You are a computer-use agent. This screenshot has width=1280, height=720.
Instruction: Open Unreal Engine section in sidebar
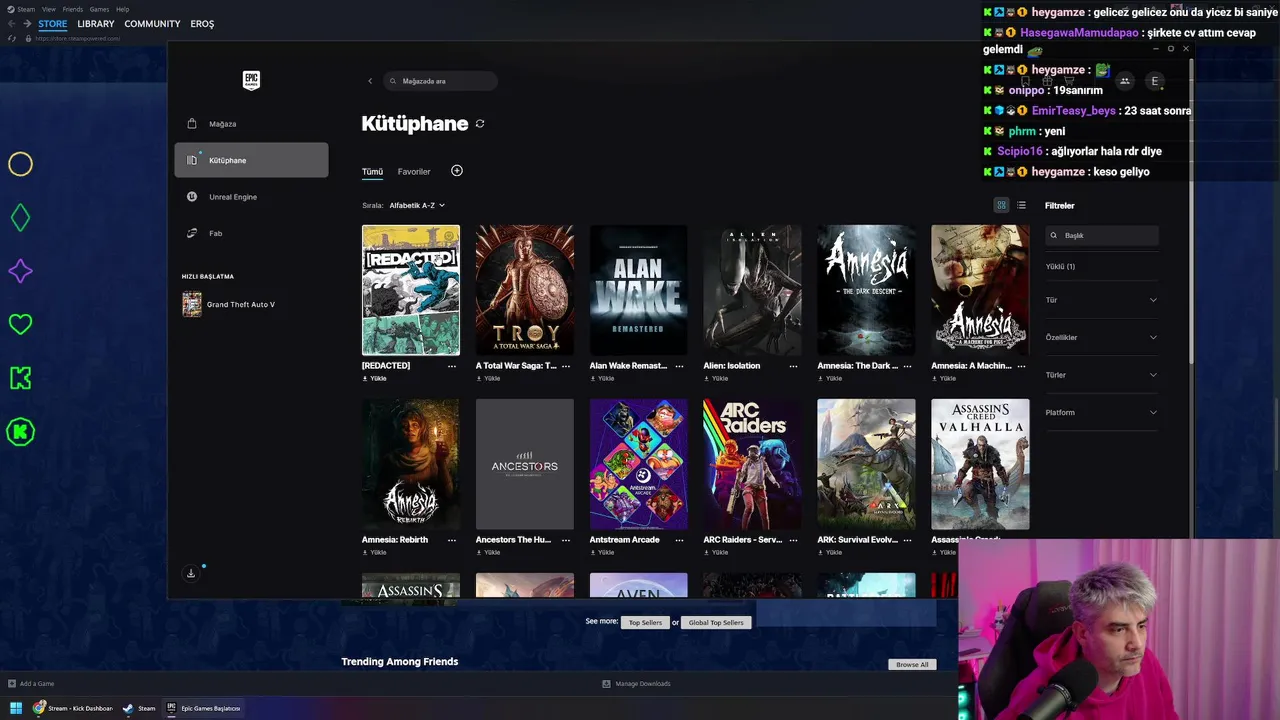(251, 197)
